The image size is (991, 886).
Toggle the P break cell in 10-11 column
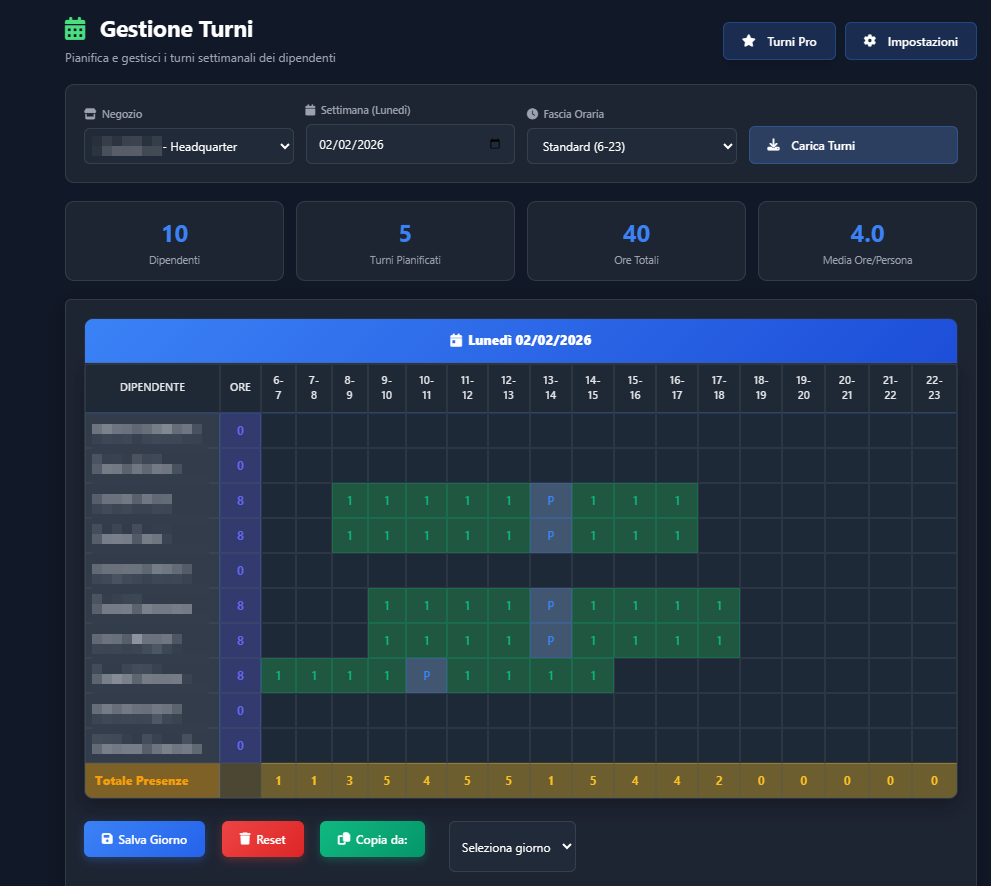coord(426,676)
